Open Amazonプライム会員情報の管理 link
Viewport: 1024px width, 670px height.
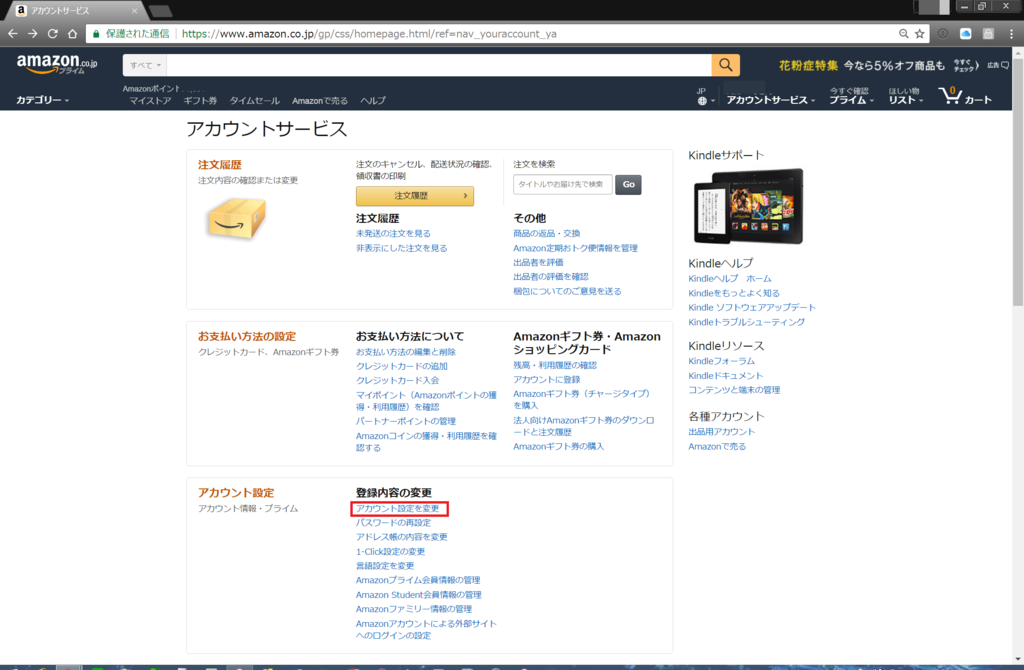[x=418, y=580]
